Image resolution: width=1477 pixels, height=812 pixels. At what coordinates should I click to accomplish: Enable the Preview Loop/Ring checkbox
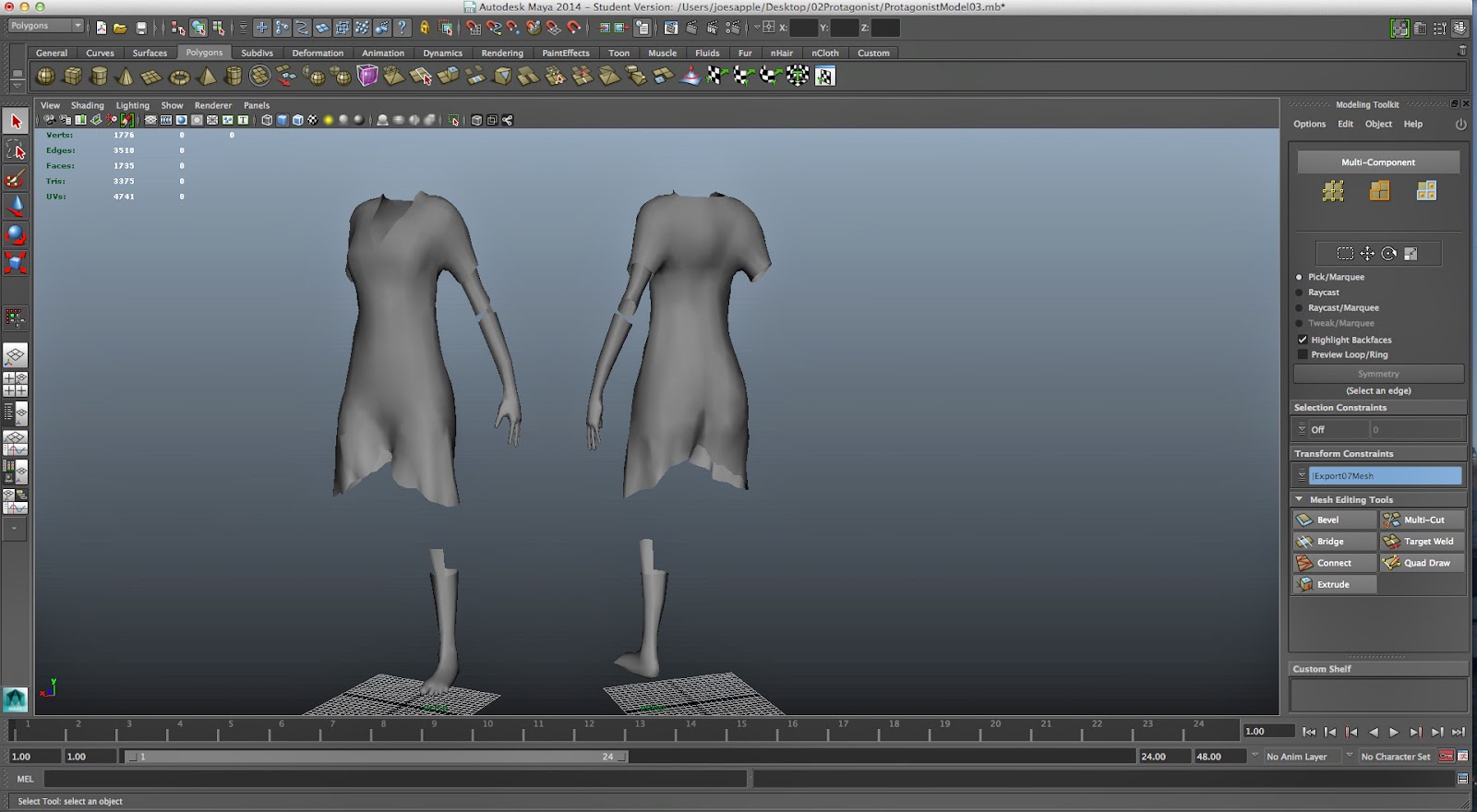coord(1303,354)
